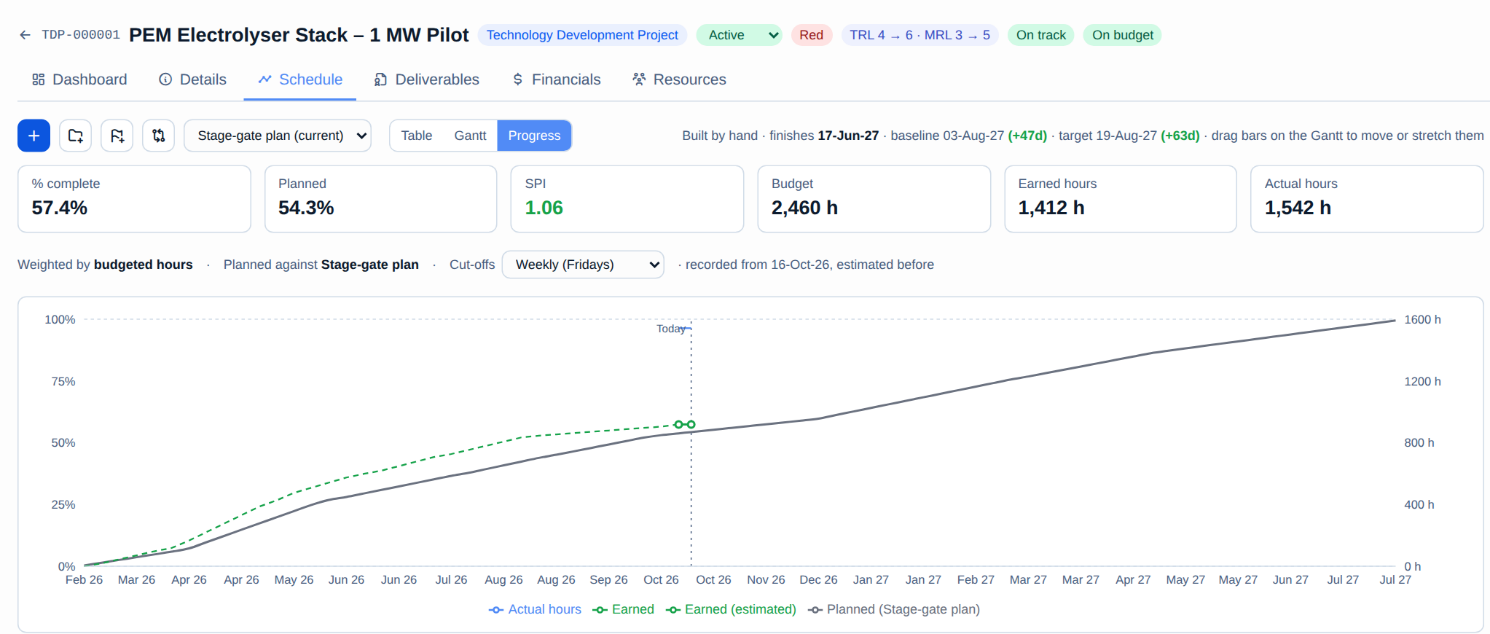Click the compare plans icon button
Screen dimensions: 1490x634
pos(158,136)
